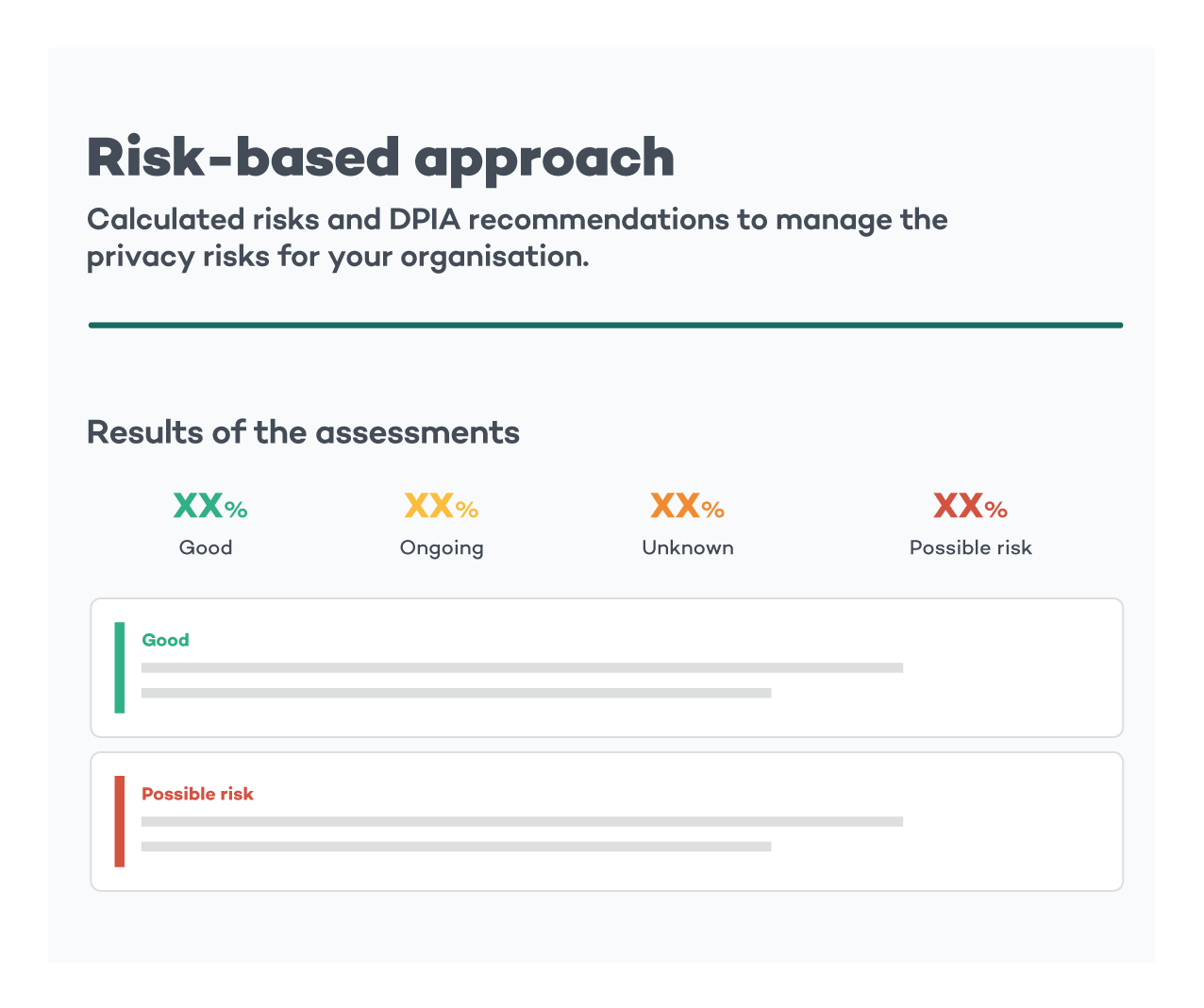The image size is (1204, 1008).
Task: Select "Possible risk" label under the red percentage
Action: (x=970, y=547)
